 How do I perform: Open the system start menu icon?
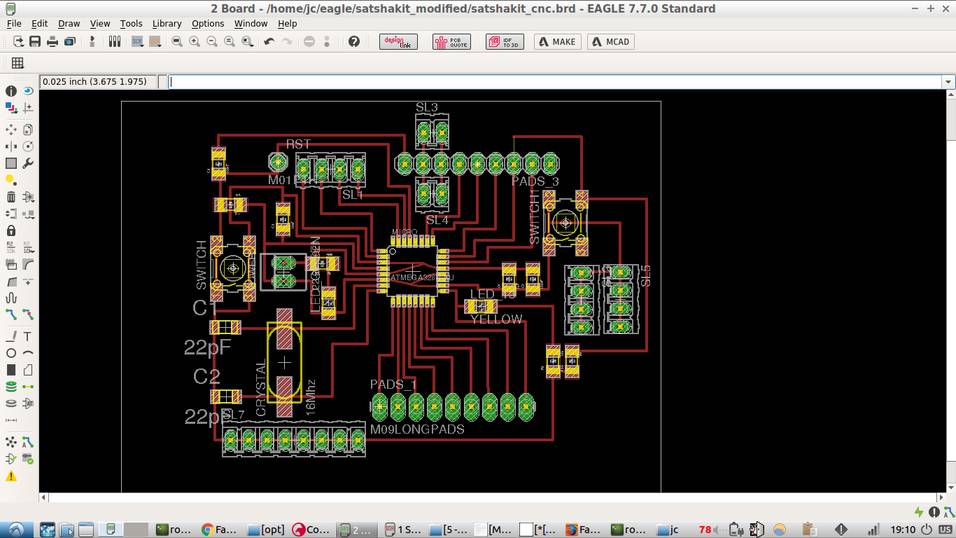pyautogui.click(x=15, y=529)
